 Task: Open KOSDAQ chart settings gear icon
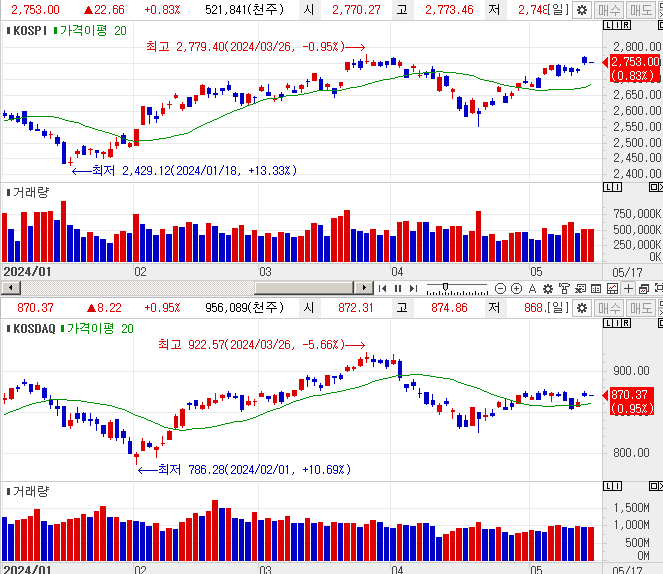pos(582,308)
